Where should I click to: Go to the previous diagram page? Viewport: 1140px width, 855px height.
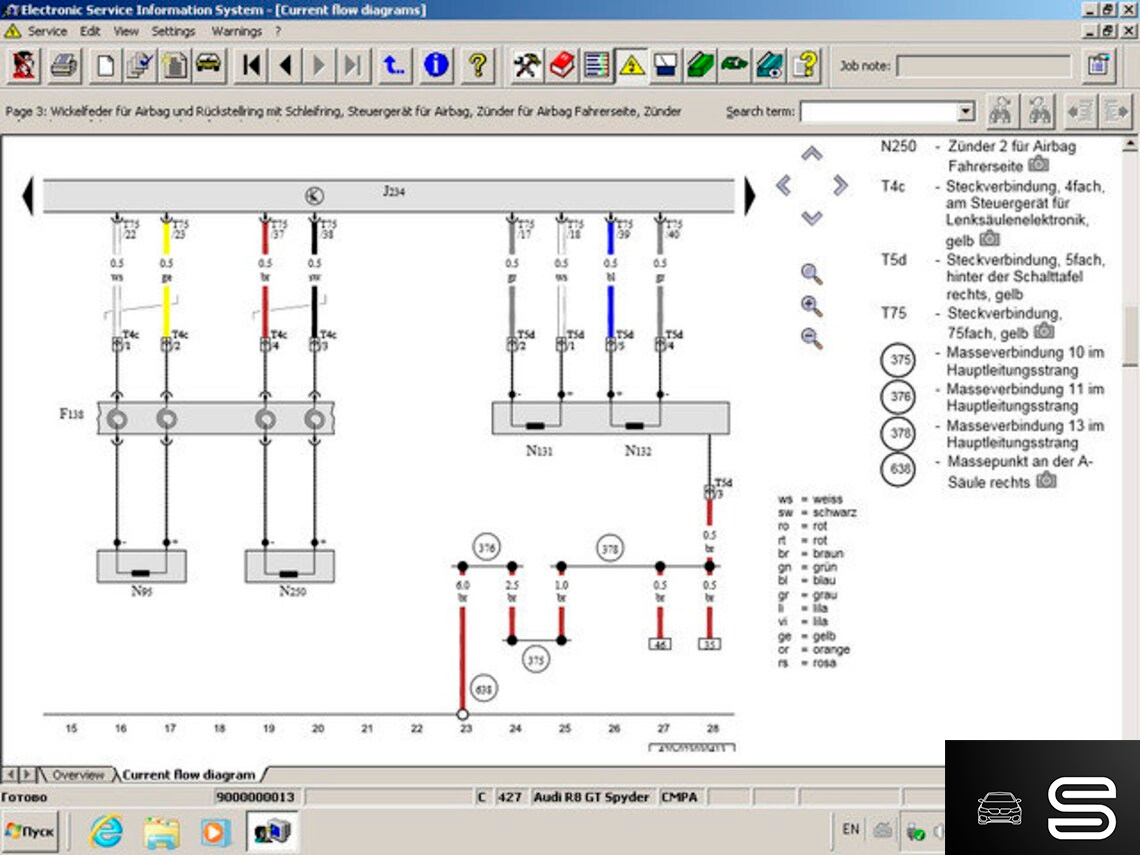tap(286, 66)
